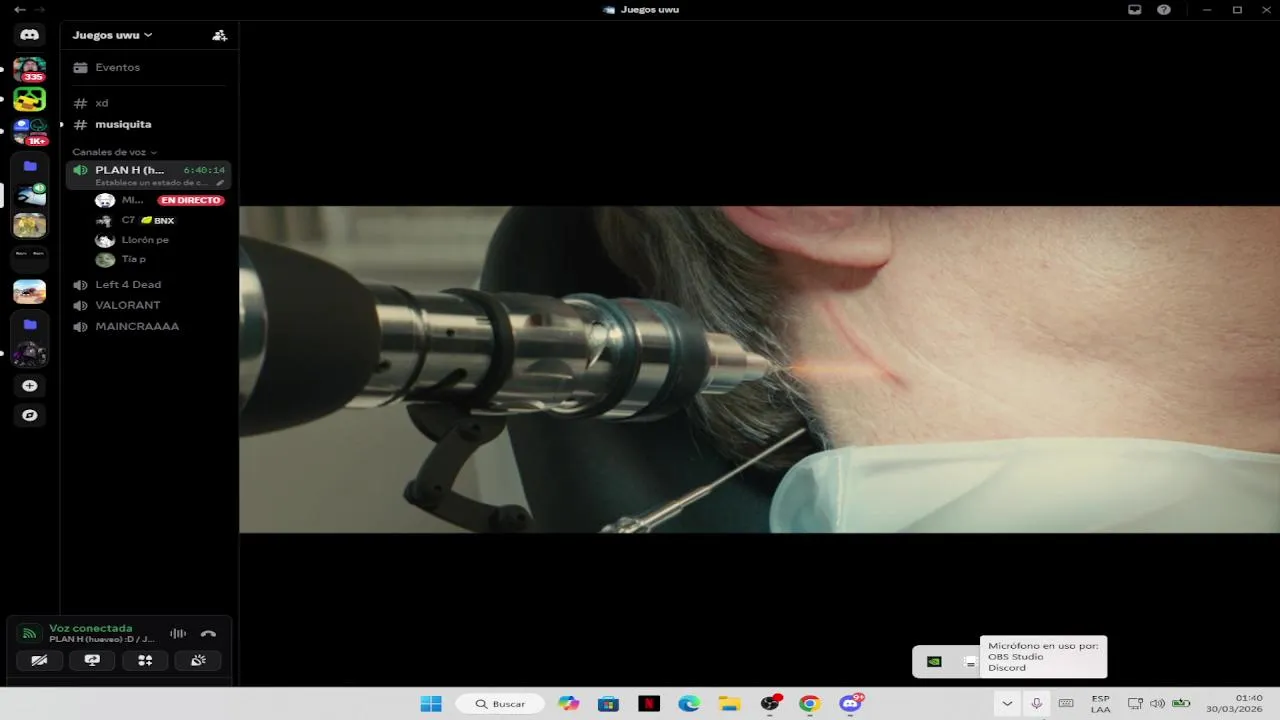Share your screen button
The width and height of the screenshot is (1280, 720).
[92, 660]
